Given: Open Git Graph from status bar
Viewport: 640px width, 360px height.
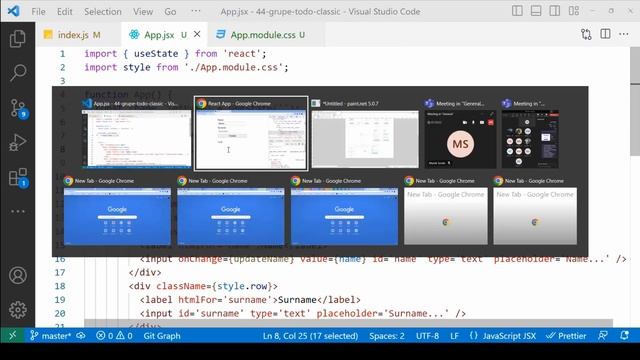Looking at the screenshot, I should coord(162,336).
